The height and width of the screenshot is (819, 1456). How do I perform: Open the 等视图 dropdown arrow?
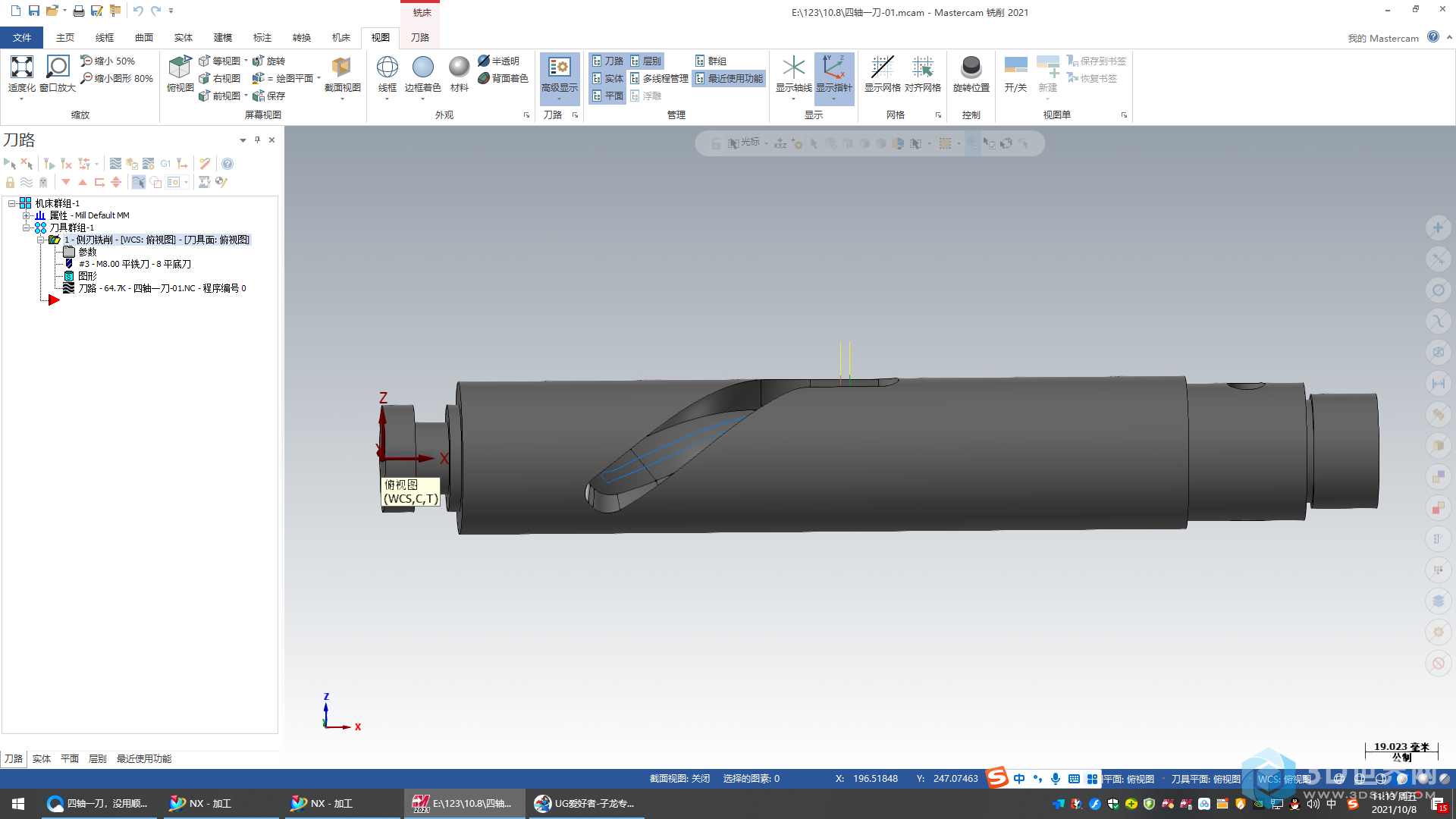[246, 61]
